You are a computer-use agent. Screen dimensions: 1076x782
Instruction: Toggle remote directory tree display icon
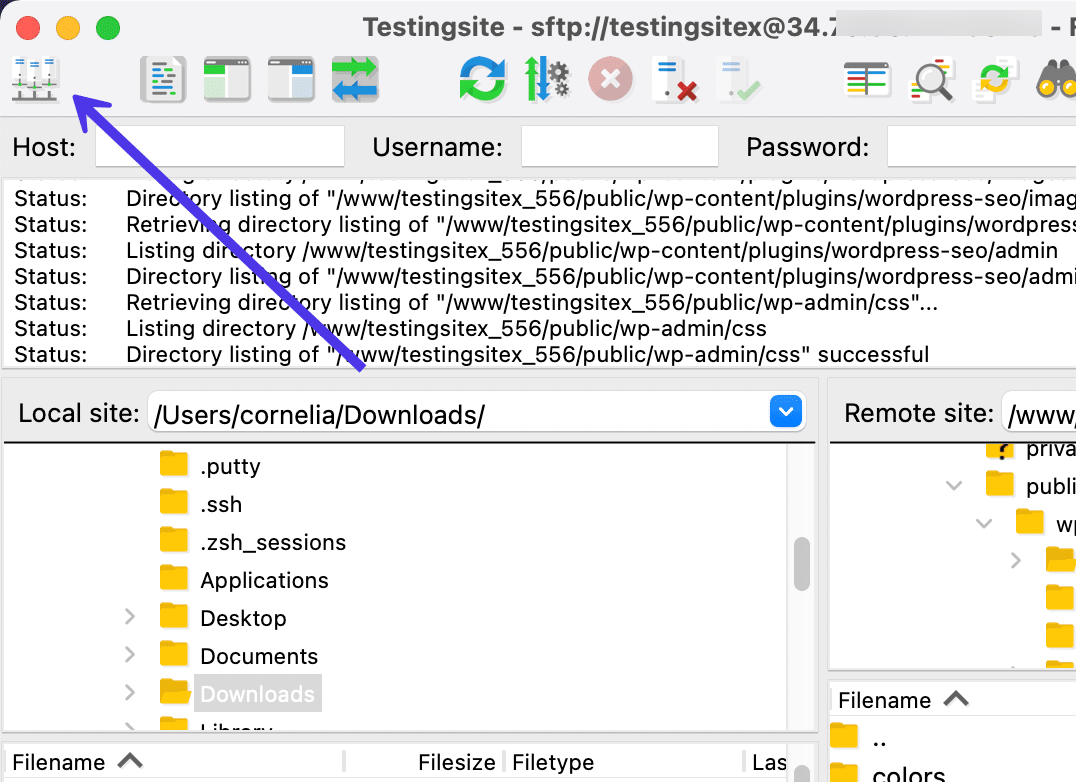pyautogui.click(x=291, y=79)
